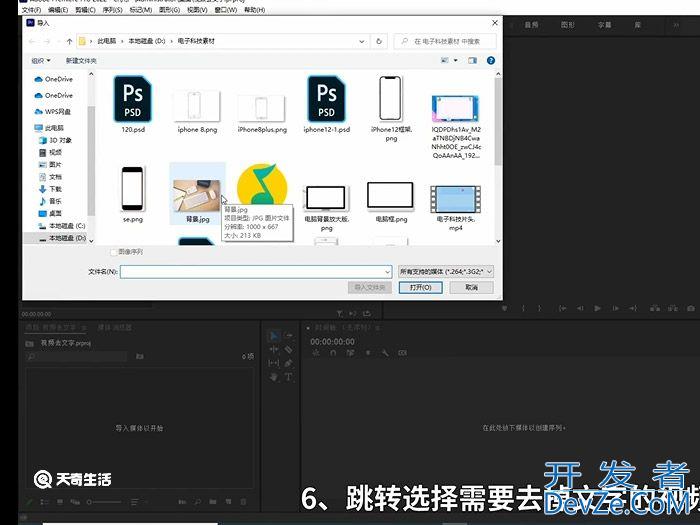700x525 pixels.
Task: Open first OneDrive in navigation pane
Action: [x=54, y=79]
